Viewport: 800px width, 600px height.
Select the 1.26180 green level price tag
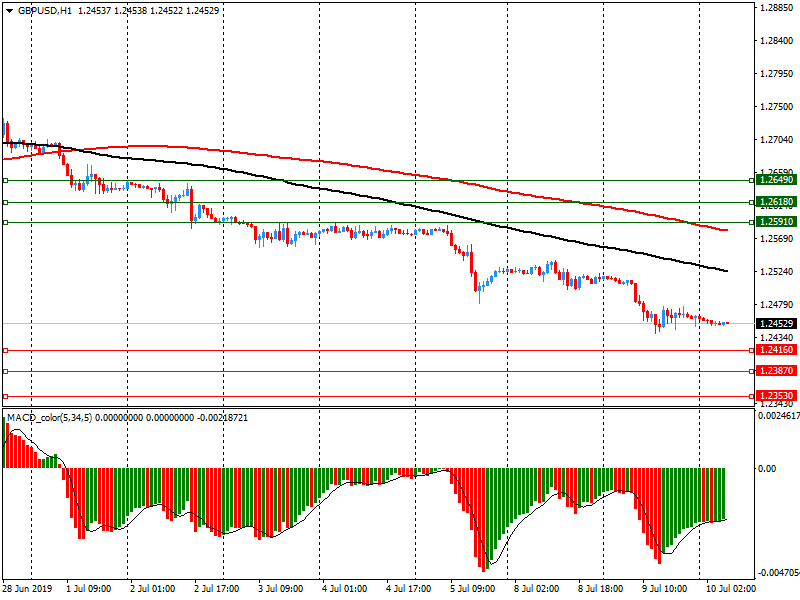776,202
